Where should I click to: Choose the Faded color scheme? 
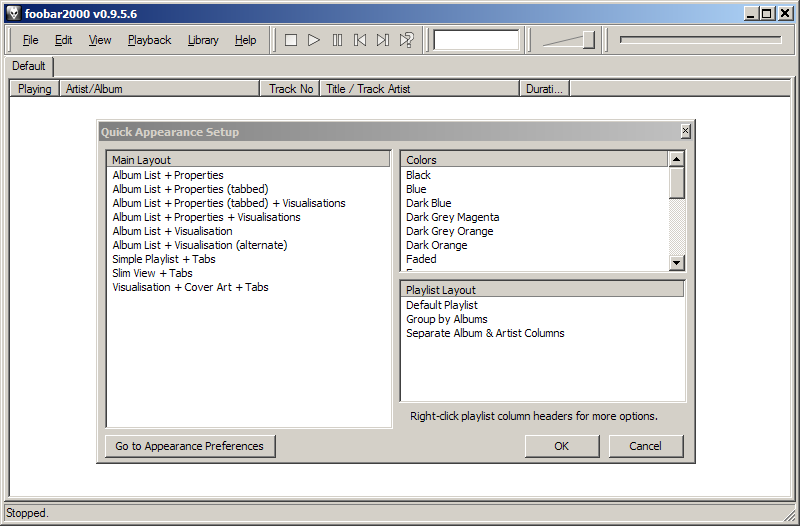tap(421, 259)
